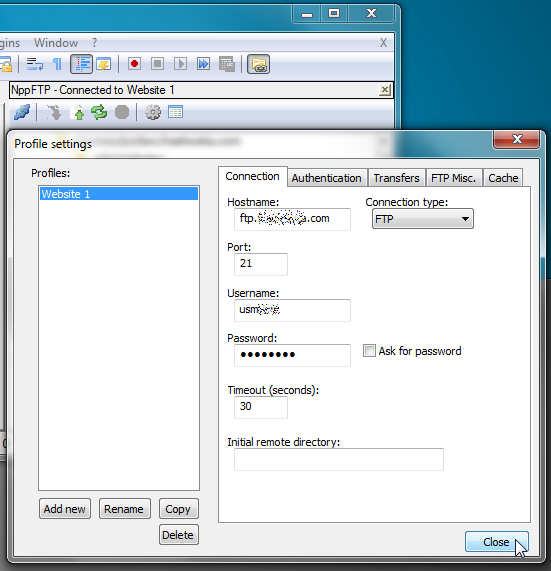Screen dimensions: 551x571
Task: Select Website 1 in Profiles list
Action: pyautogui.click(x=119, y=194)
